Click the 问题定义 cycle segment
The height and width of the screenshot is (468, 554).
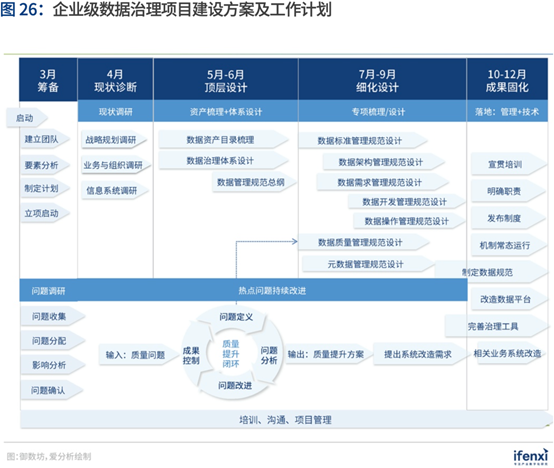tap(236, 318)
